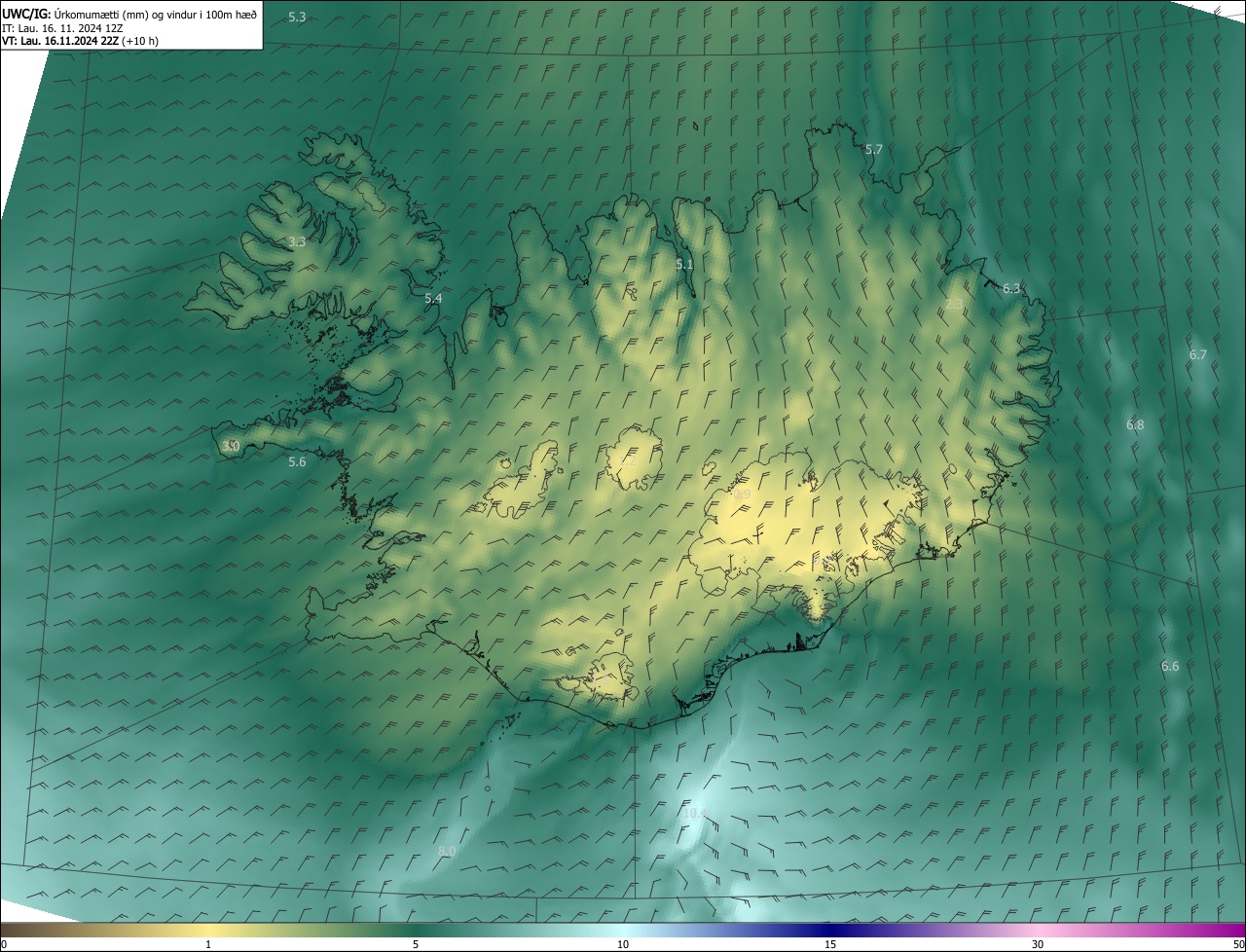
Task: Click the 2.3 value label in east Iceland
Action: (x=954, y=305)
